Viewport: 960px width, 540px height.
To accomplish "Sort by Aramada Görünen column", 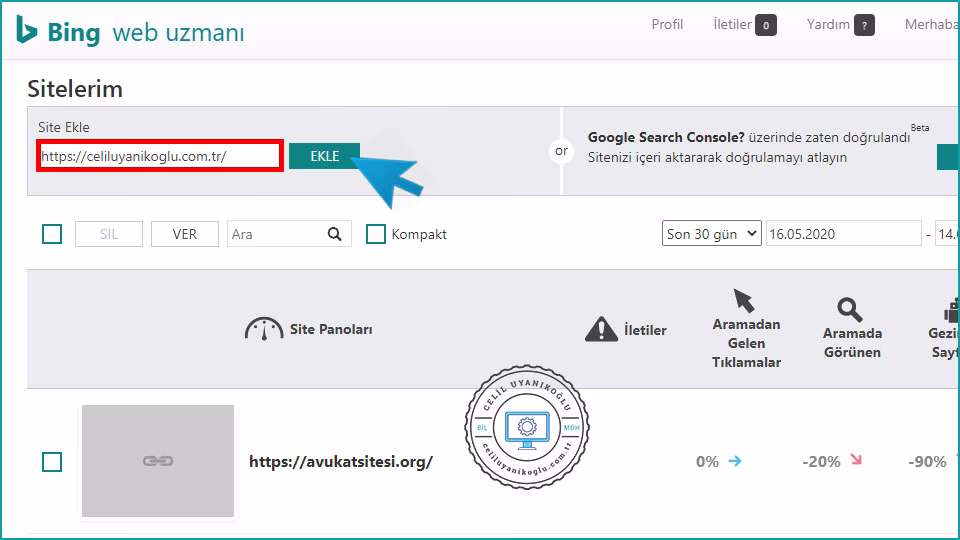I will click(x=852, y=343).
